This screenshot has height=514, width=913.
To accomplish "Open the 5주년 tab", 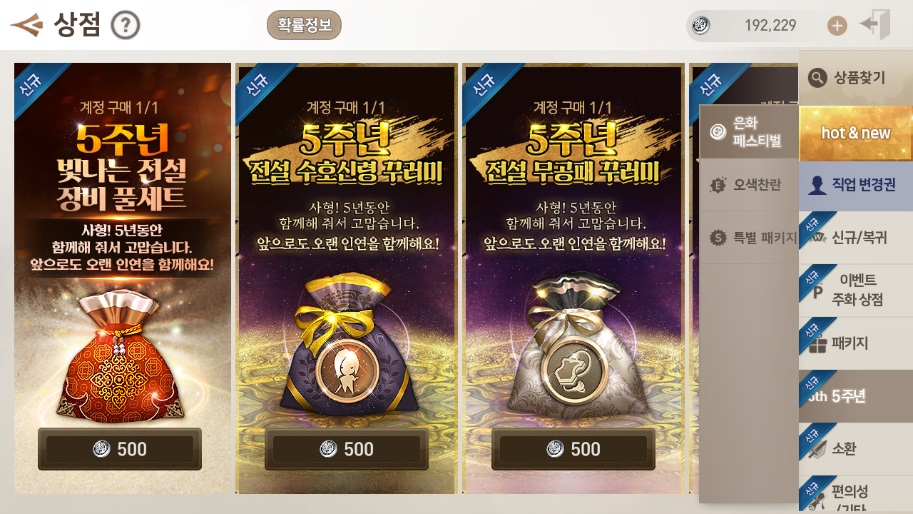I will coord(856,396).
